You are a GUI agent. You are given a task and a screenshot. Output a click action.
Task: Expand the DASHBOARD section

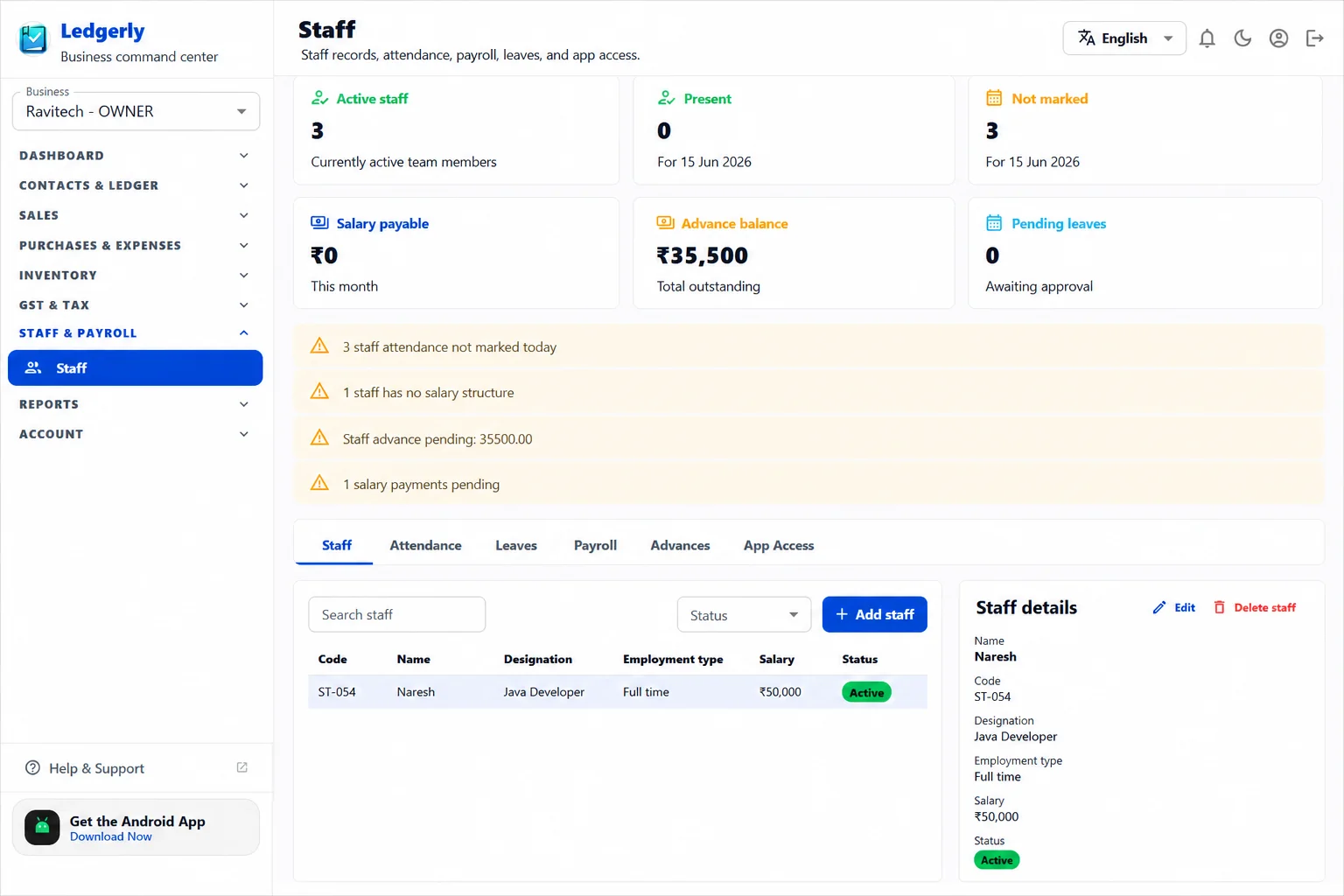point(135,156)
